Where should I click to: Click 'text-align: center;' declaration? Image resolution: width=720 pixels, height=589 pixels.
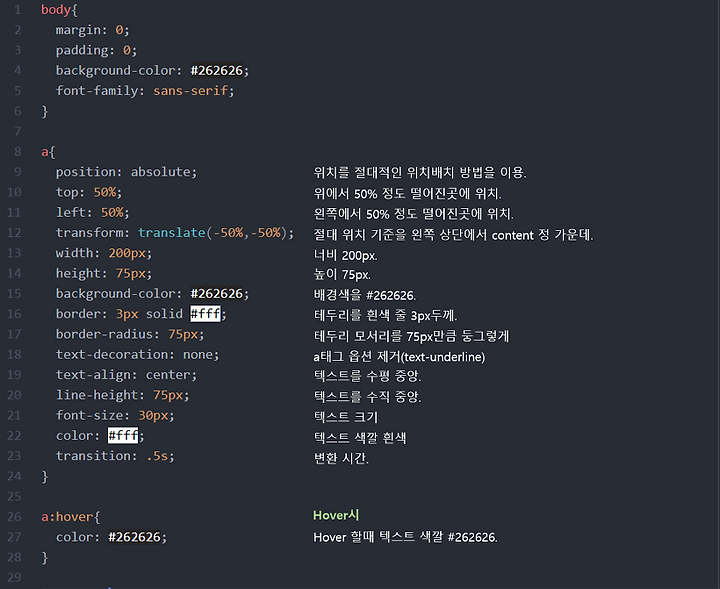click(x=126, y=375)
